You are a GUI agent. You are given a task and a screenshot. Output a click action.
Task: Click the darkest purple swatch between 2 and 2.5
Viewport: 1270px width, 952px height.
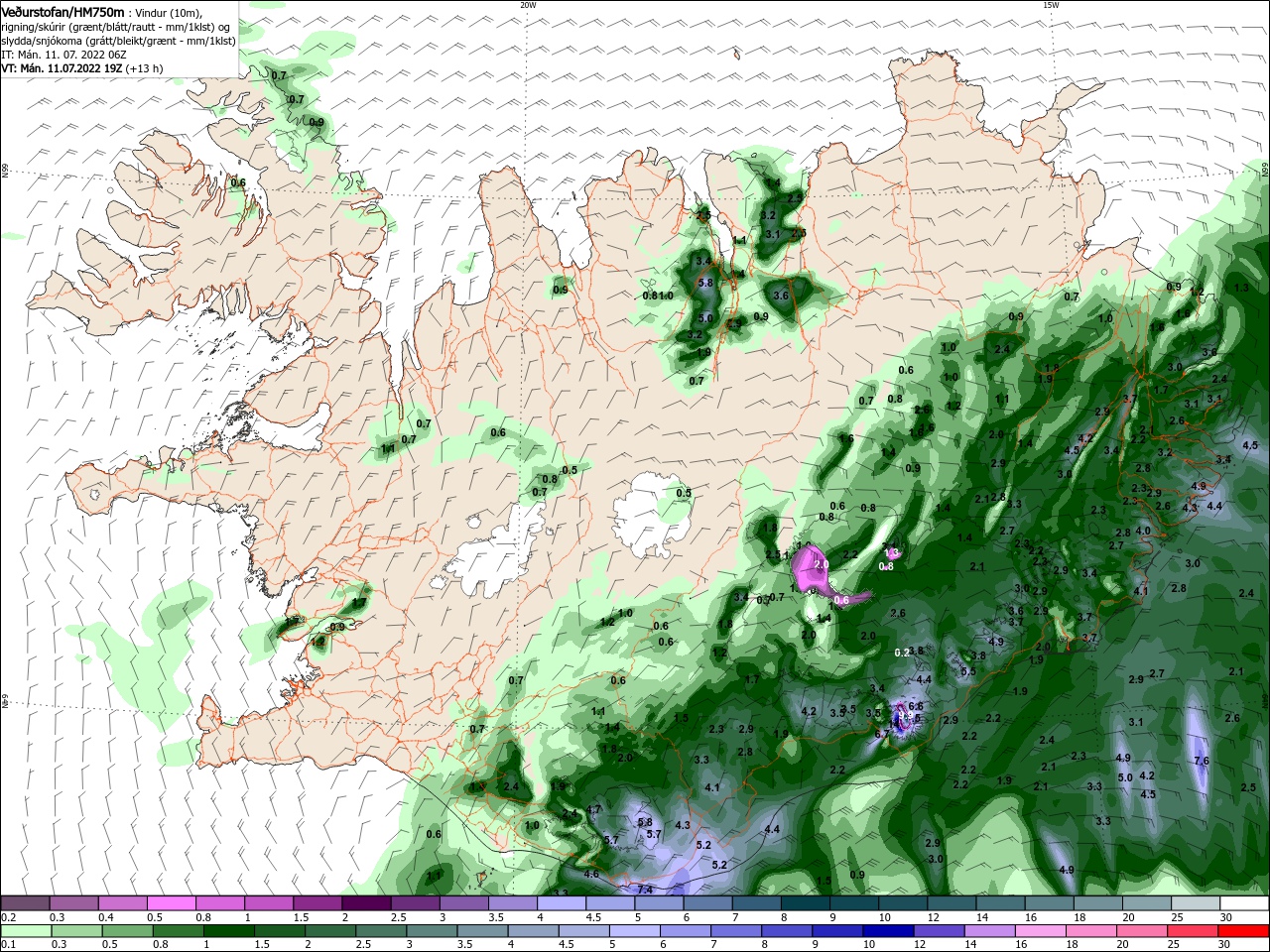(365, 903)
